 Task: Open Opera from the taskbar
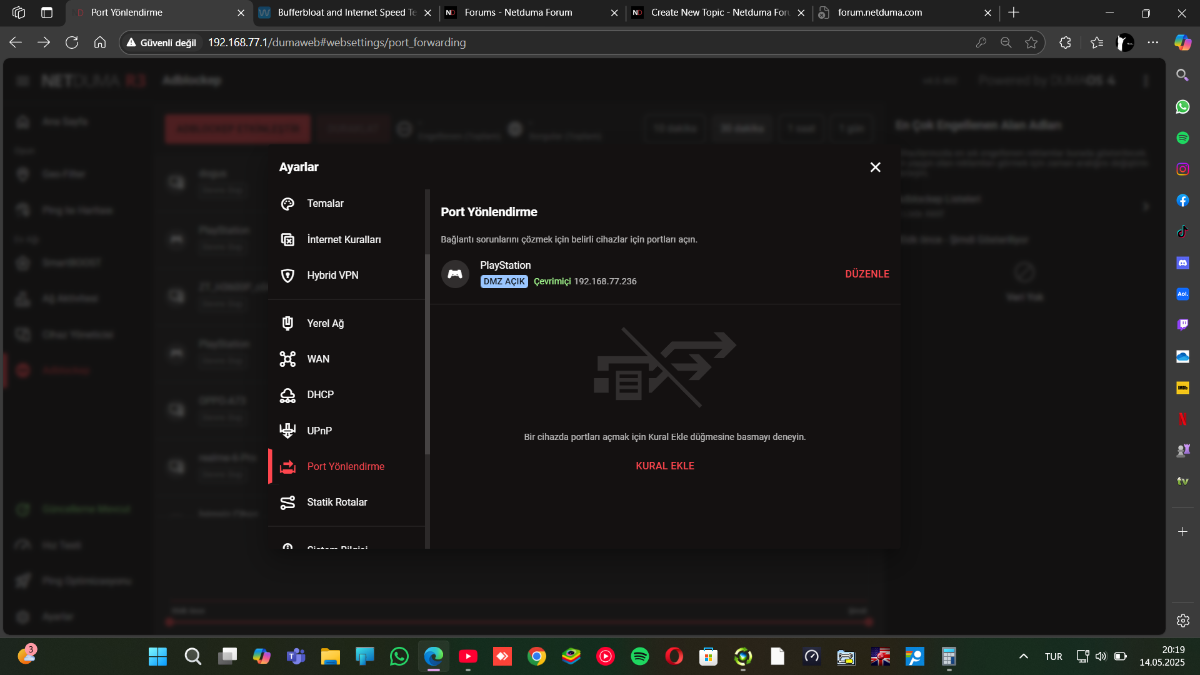pos(674,656)
